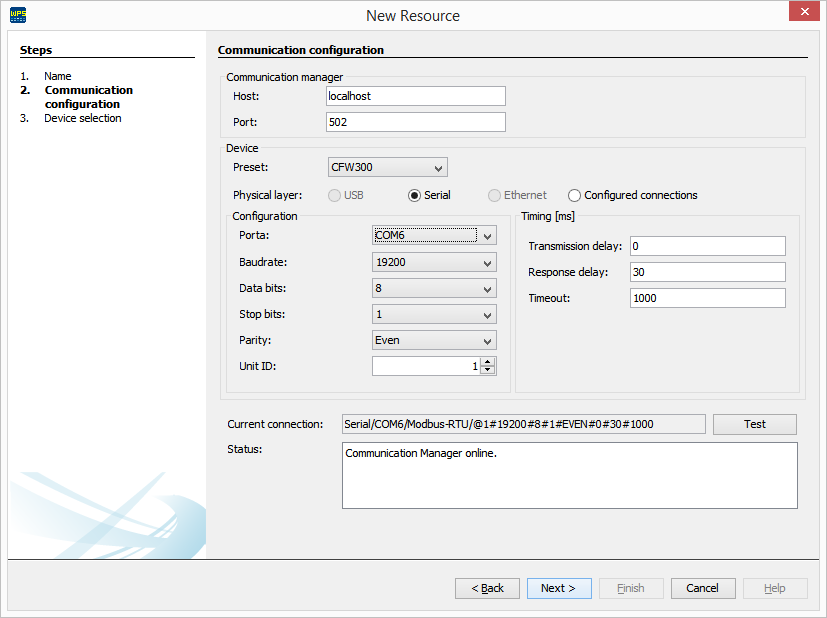Open the Preset dropdown showing CFW300

pyautogui.click(x=439, y=167)
